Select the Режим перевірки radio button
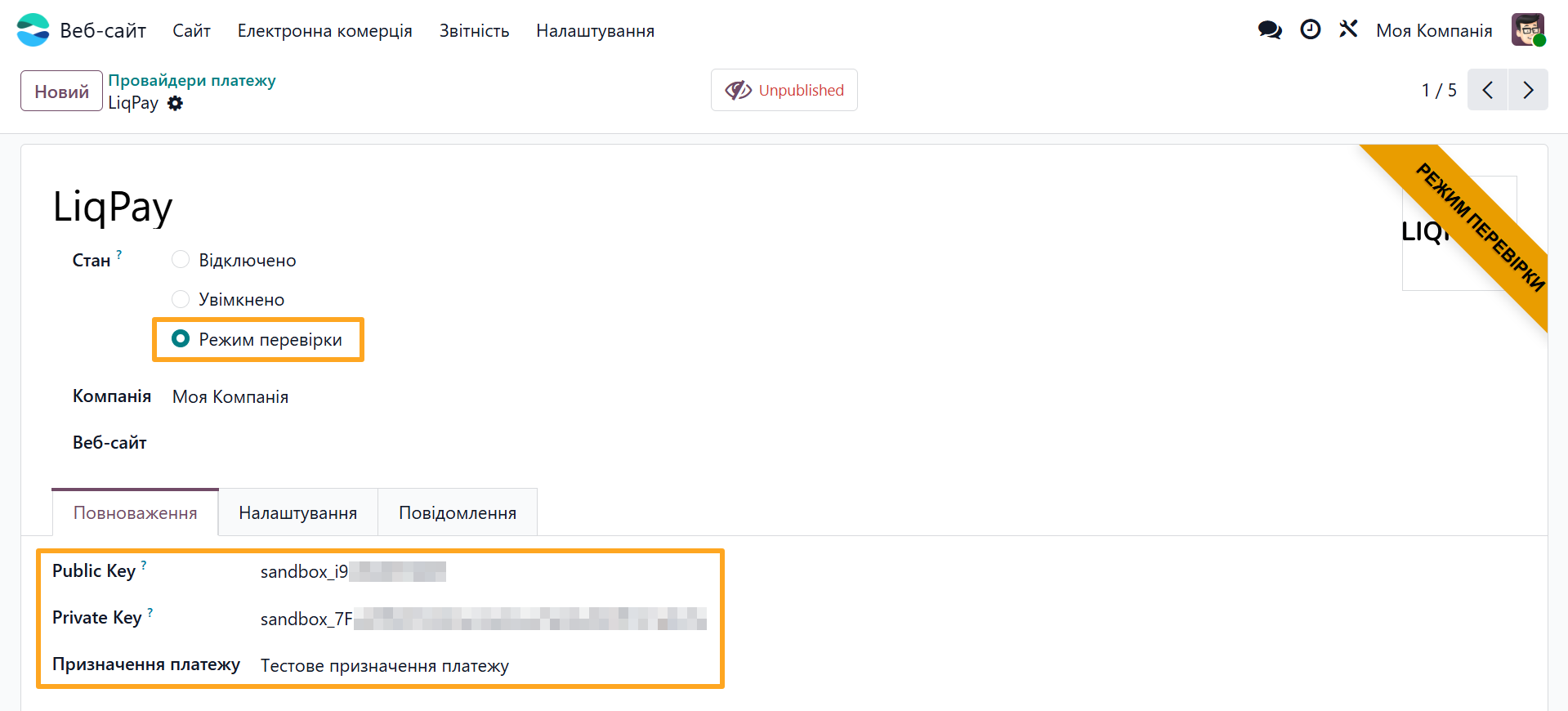 coord(181,338)
